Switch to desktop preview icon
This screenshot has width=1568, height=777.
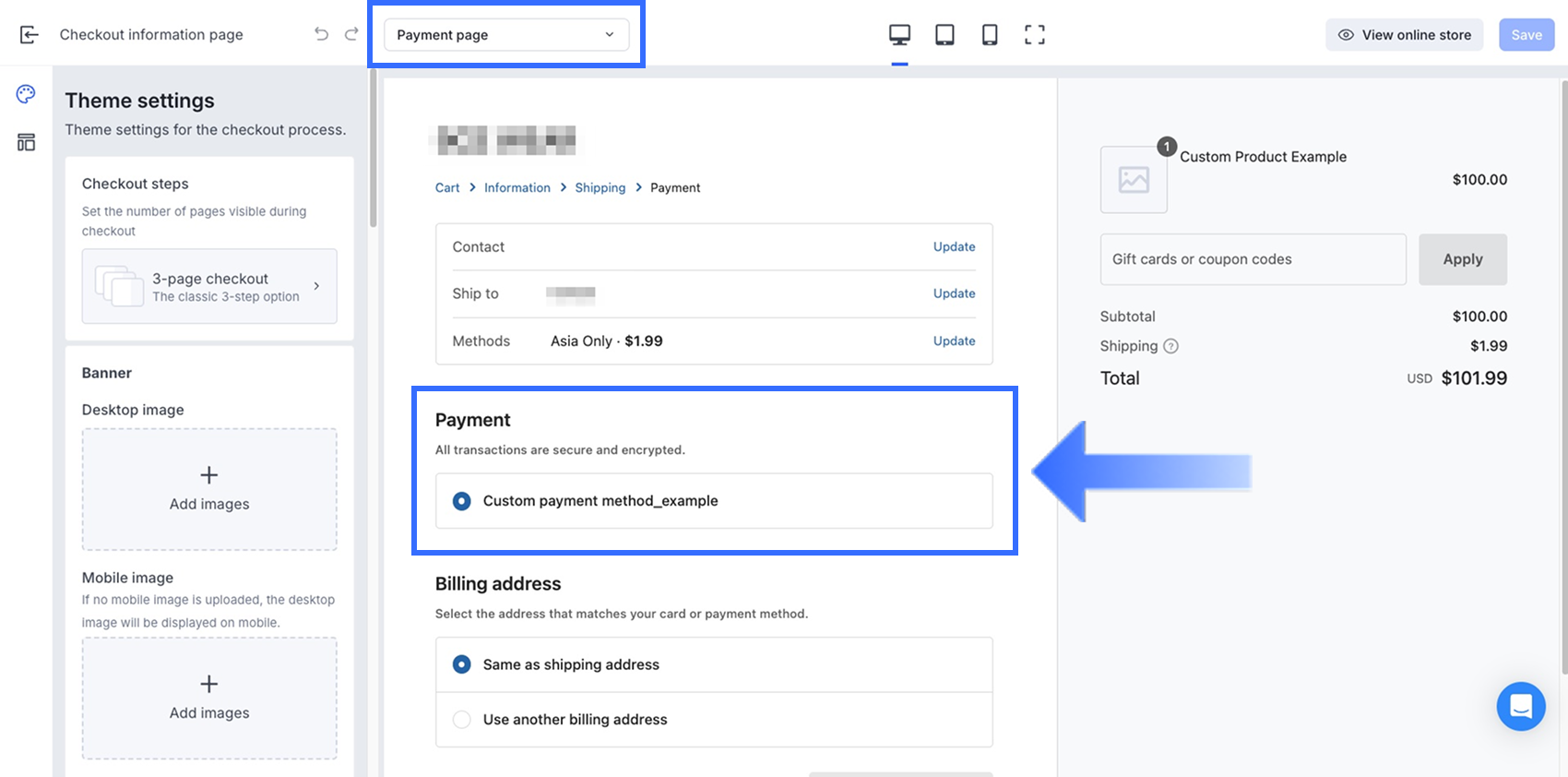pos(899,35)
